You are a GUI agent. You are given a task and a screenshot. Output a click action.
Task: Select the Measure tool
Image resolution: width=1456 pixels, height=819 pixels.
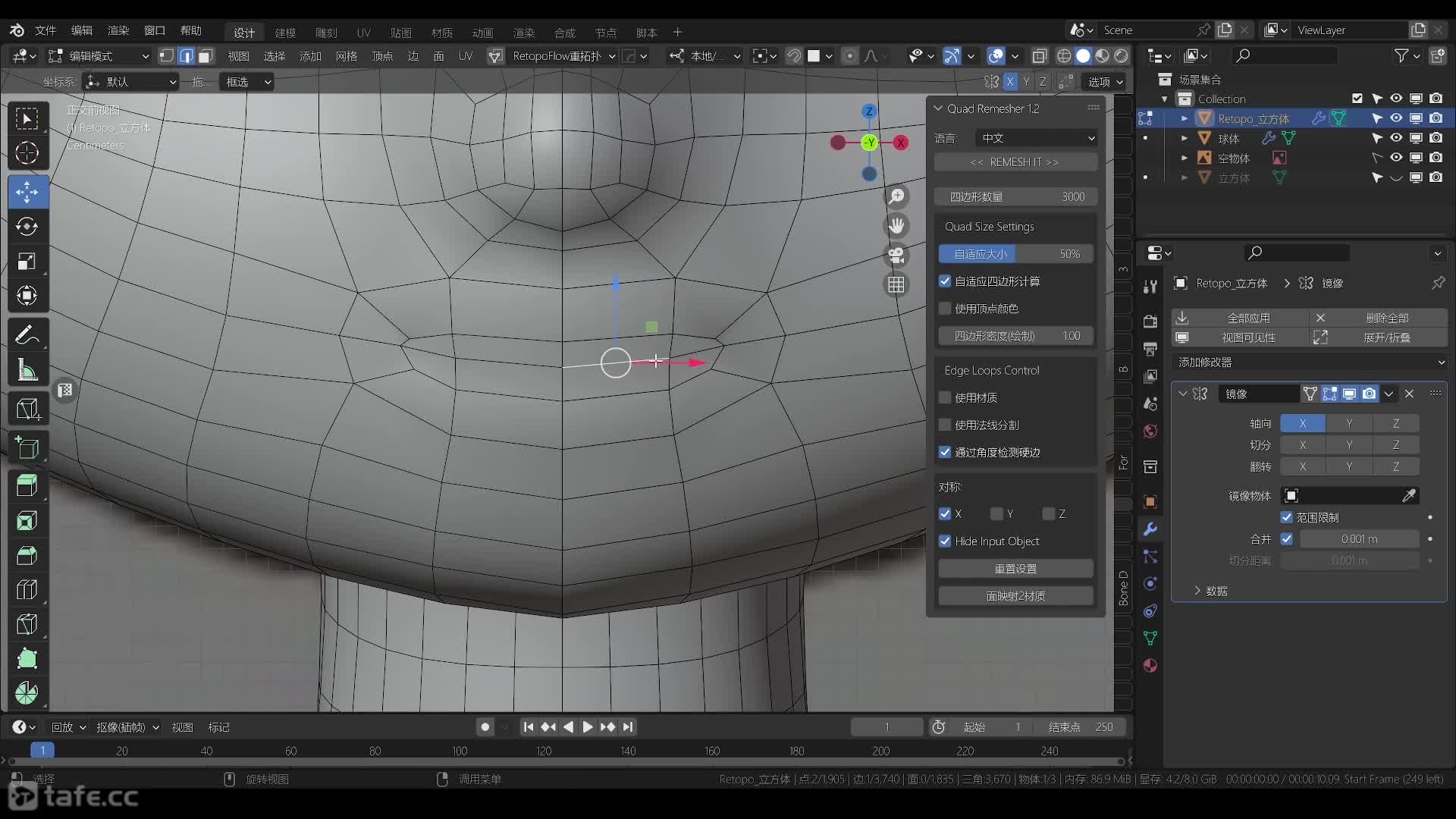point(27,369)
